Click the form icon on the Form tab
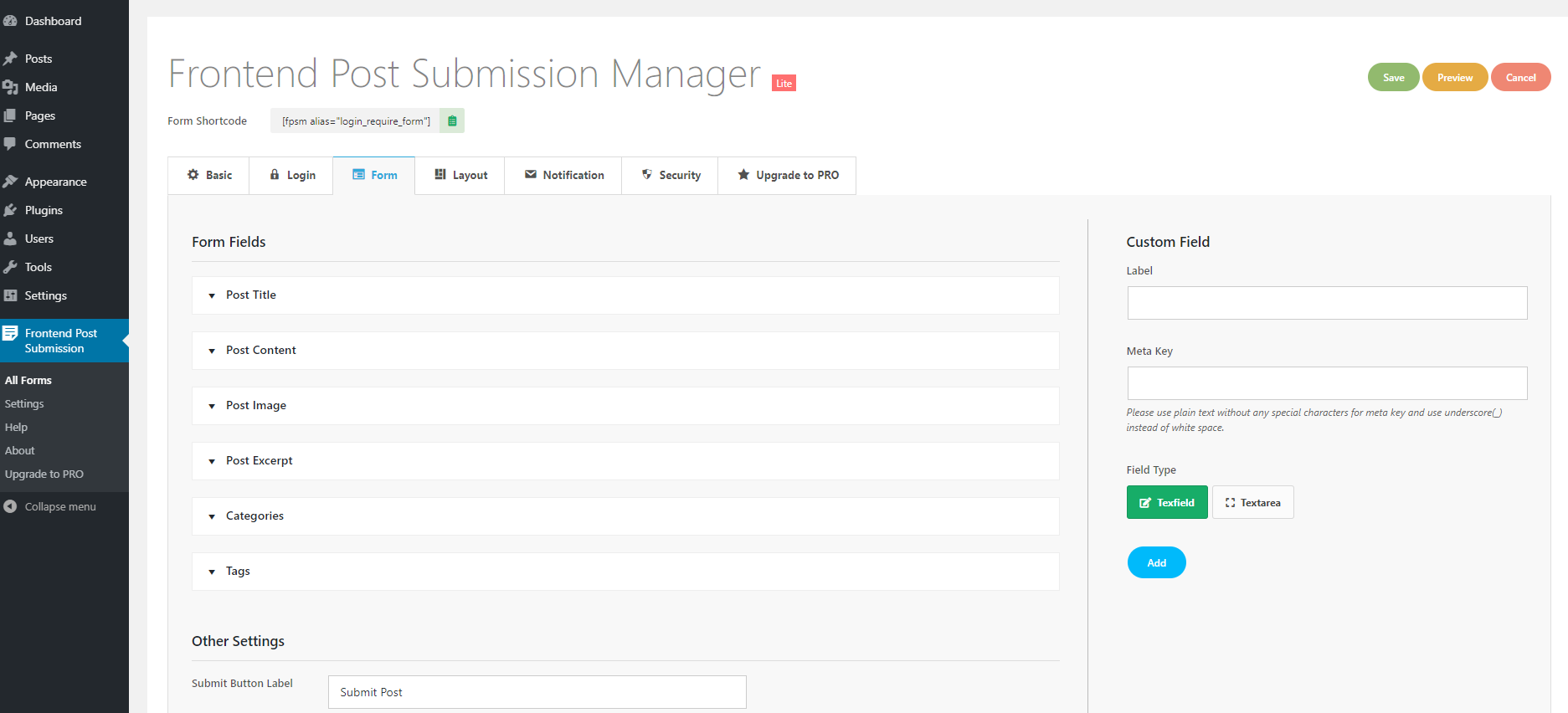The image size is (1568, 713). (358, 175)
